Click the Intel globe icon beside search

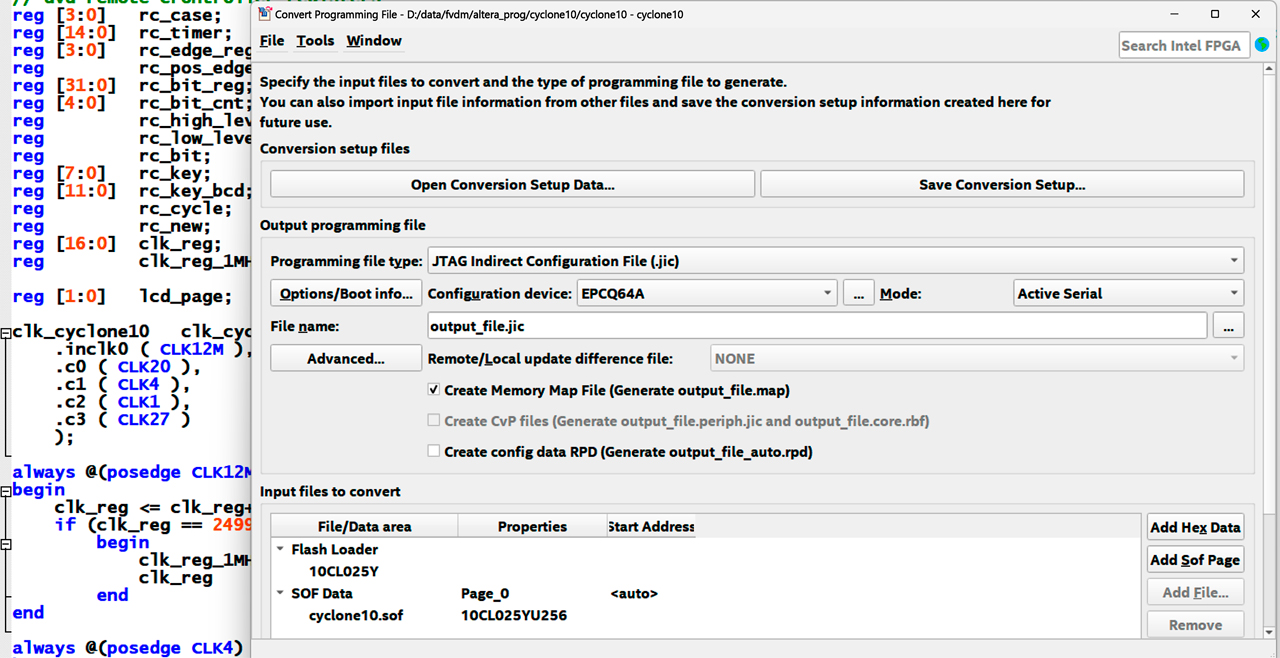click(1262, 45)
